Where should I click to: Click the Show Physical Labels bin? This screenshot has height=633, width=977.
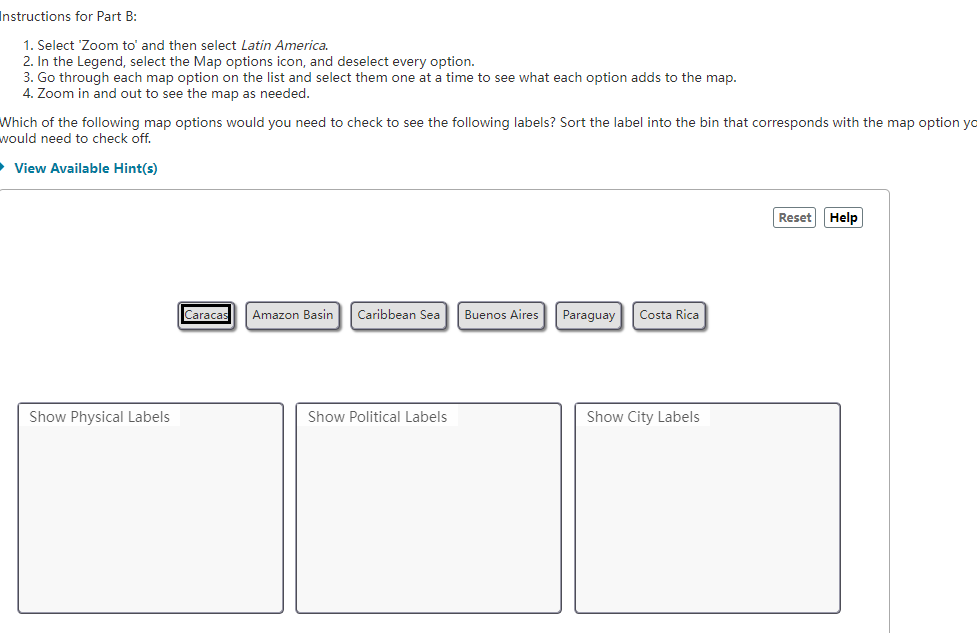(149, 510)
